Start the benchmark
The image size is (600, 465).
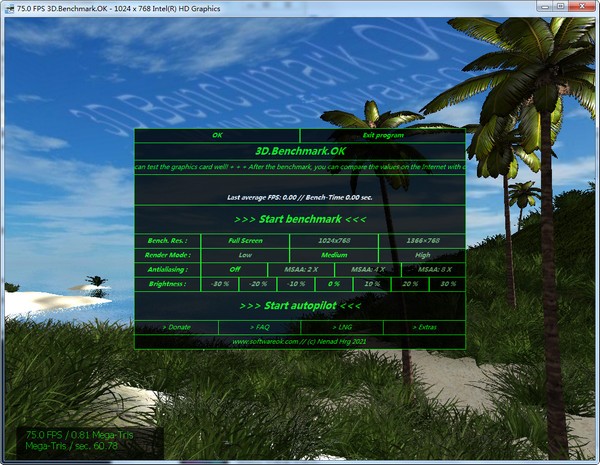point(300,219)
